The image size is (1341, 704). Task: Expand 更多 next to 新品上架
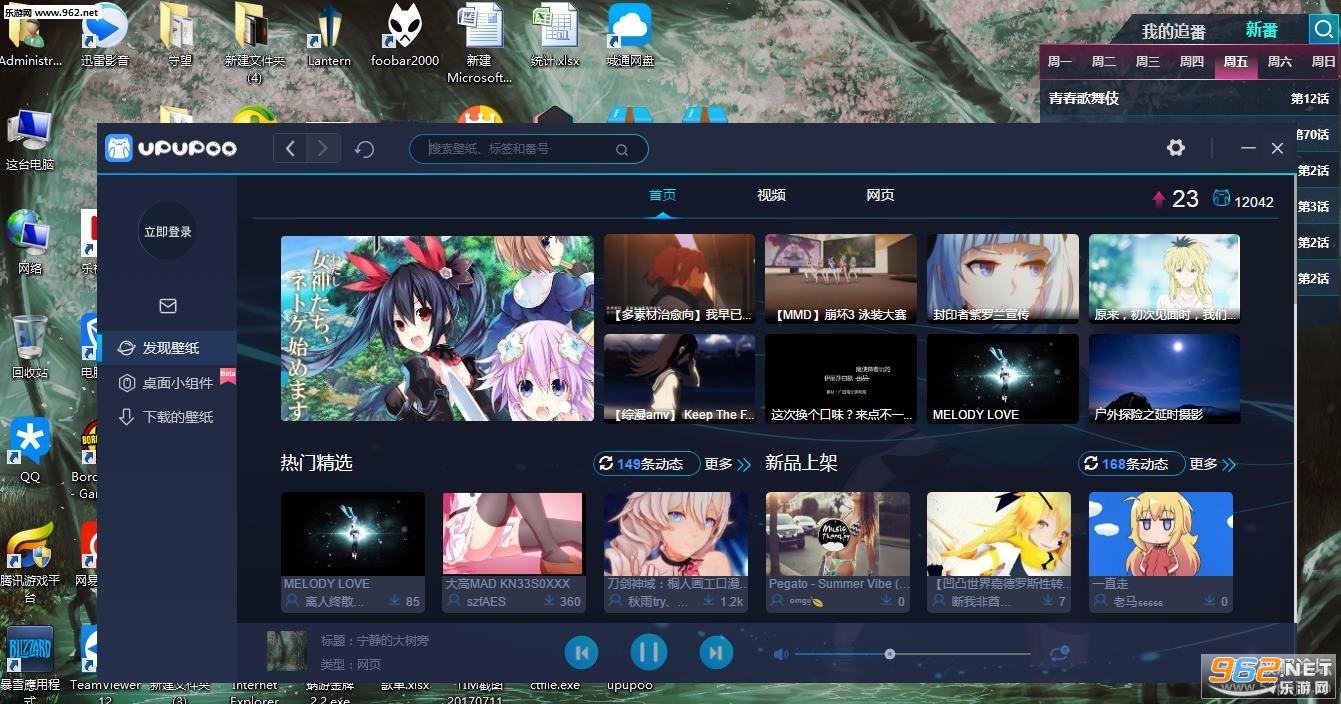pos(1213,464)
